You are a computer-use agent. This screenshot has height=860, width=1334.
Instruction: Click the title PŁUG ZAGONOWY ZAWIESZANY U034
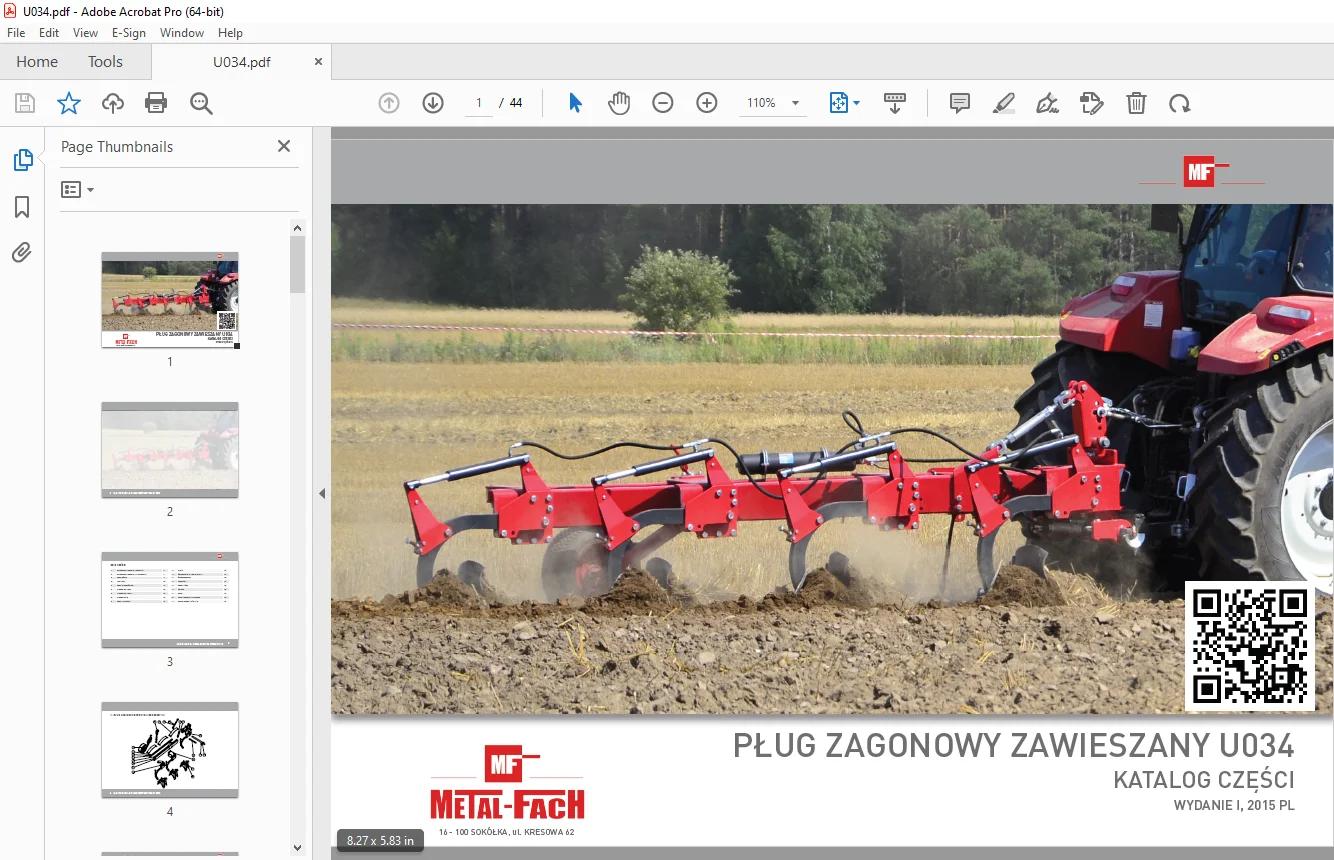[1014, 746]
